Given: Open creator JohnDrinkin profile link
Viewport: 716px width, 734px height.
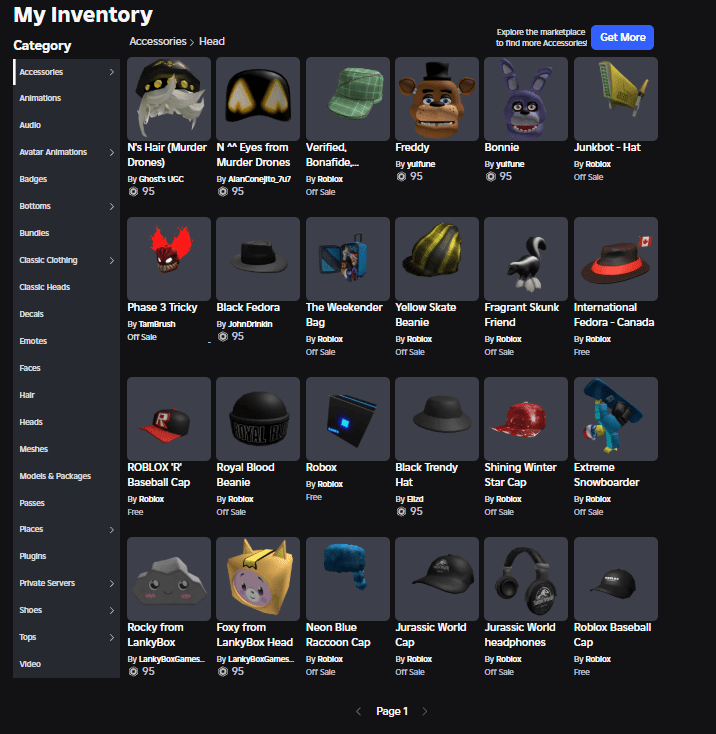Looking at the screenshot, I should 250,324.
